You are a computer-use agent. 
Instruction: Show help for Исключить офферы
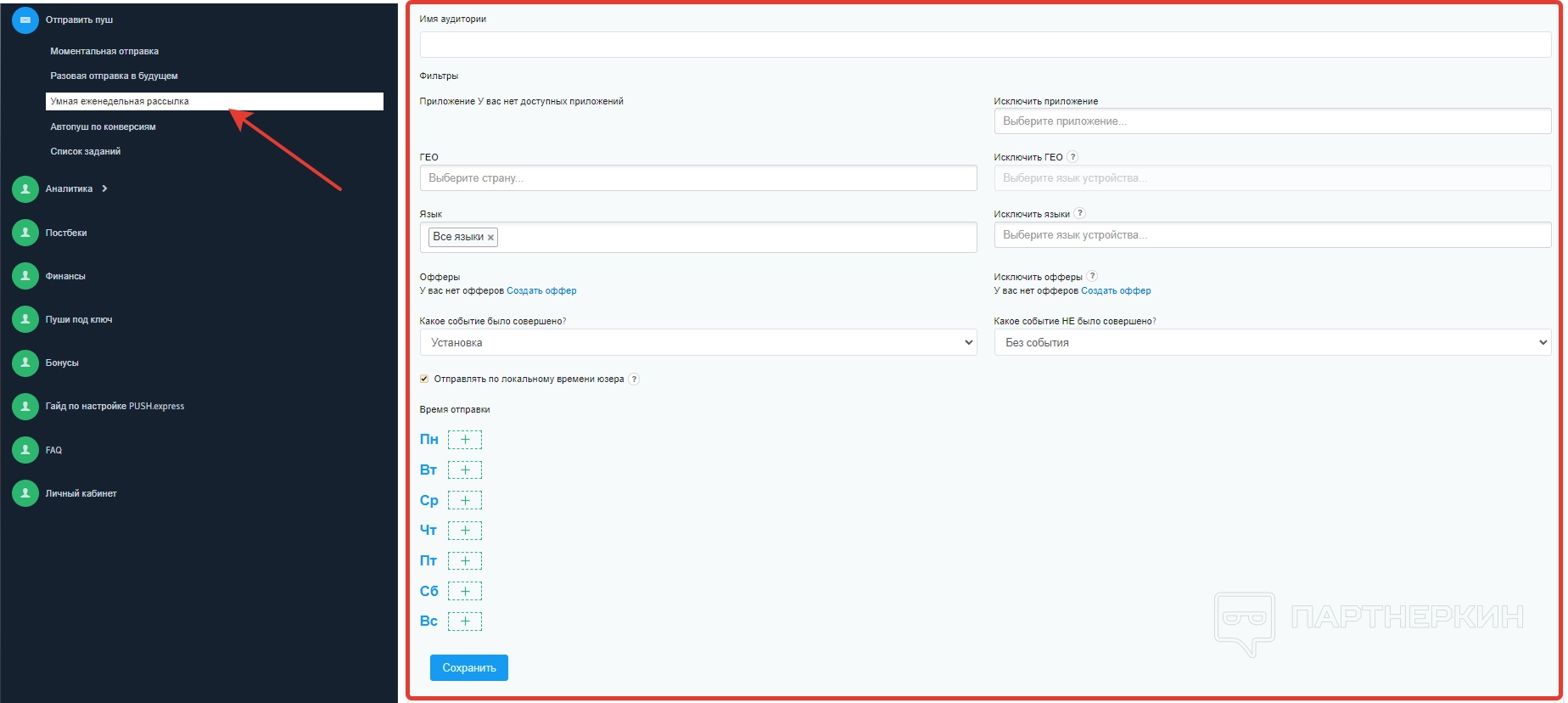pos(1092,276)
